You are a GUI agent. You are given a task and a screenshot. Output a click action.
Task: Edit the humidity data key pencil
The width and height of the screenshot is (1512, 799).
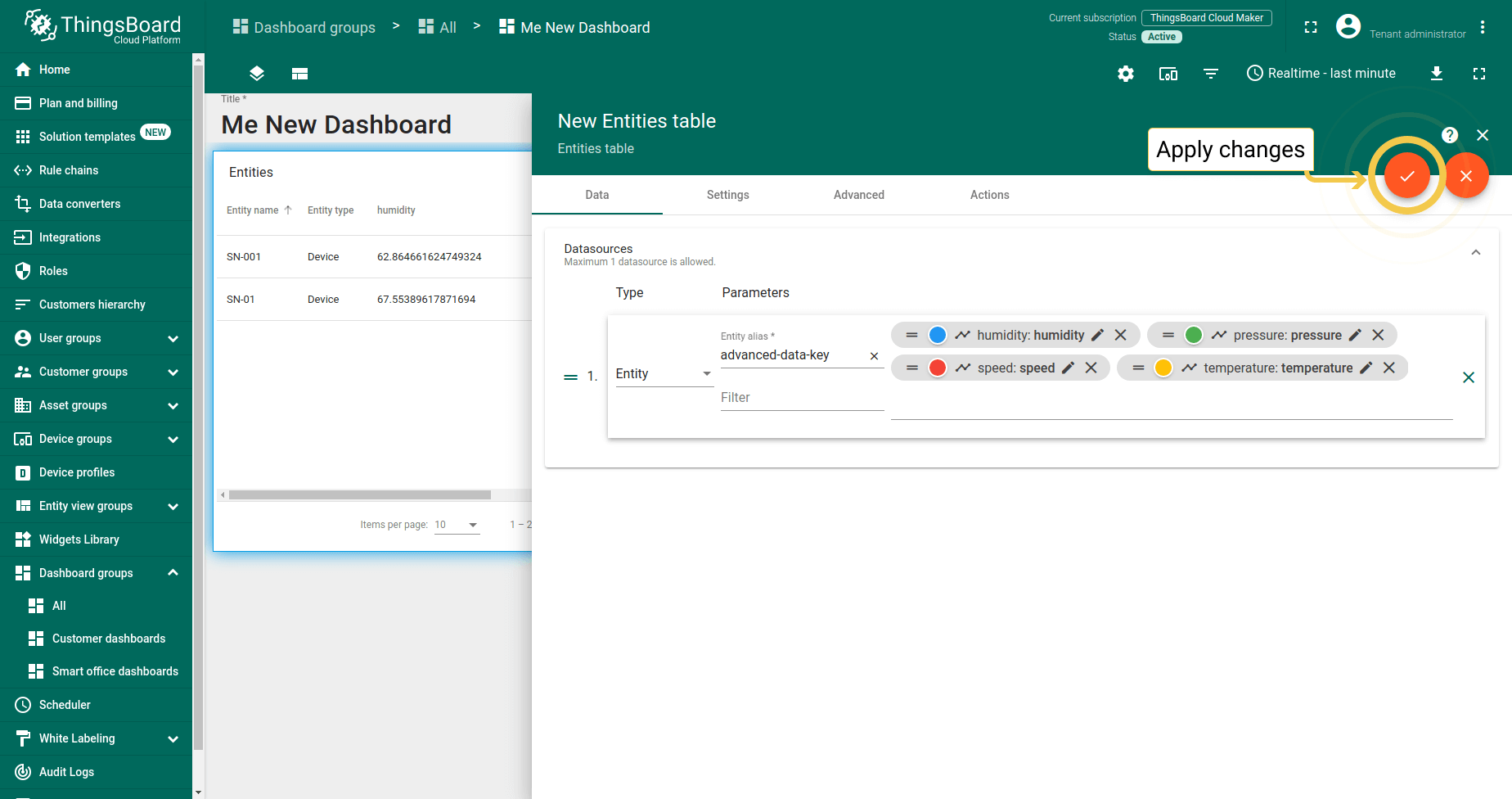click(x=1098, y=335)
